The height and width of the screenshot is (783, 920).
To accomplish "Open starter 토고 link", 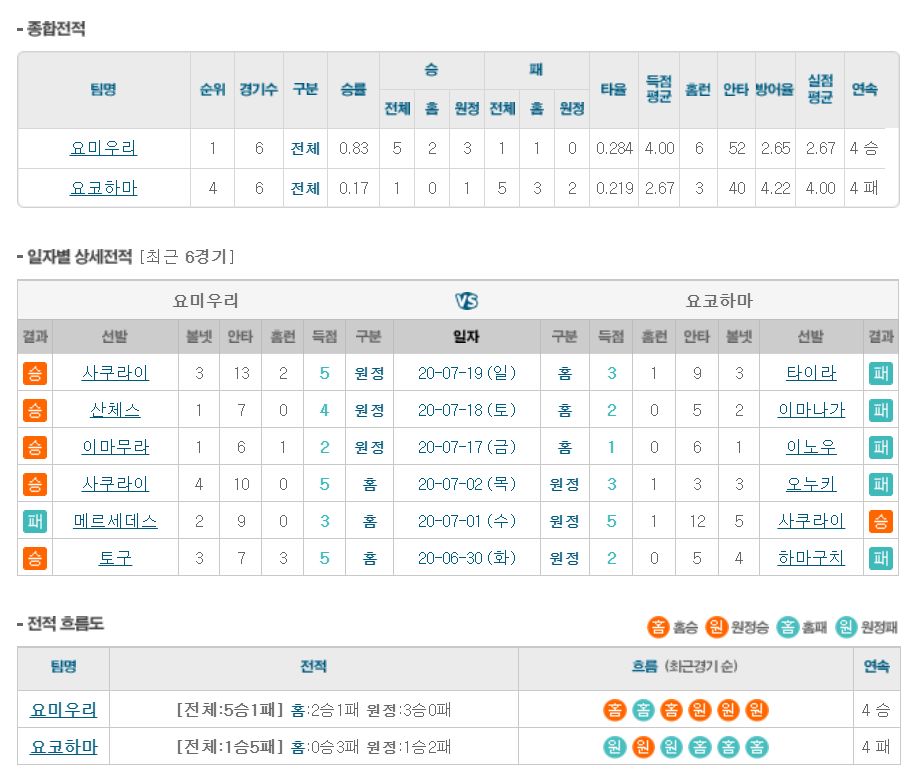I will click(x=115, y=558).
